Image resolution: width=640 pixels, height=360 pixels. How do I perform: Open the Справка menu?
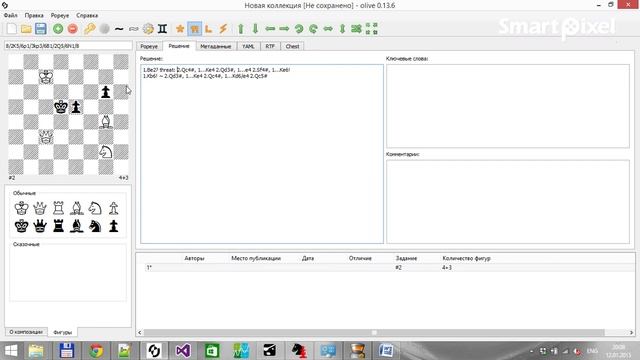click(x=87, y=15)
